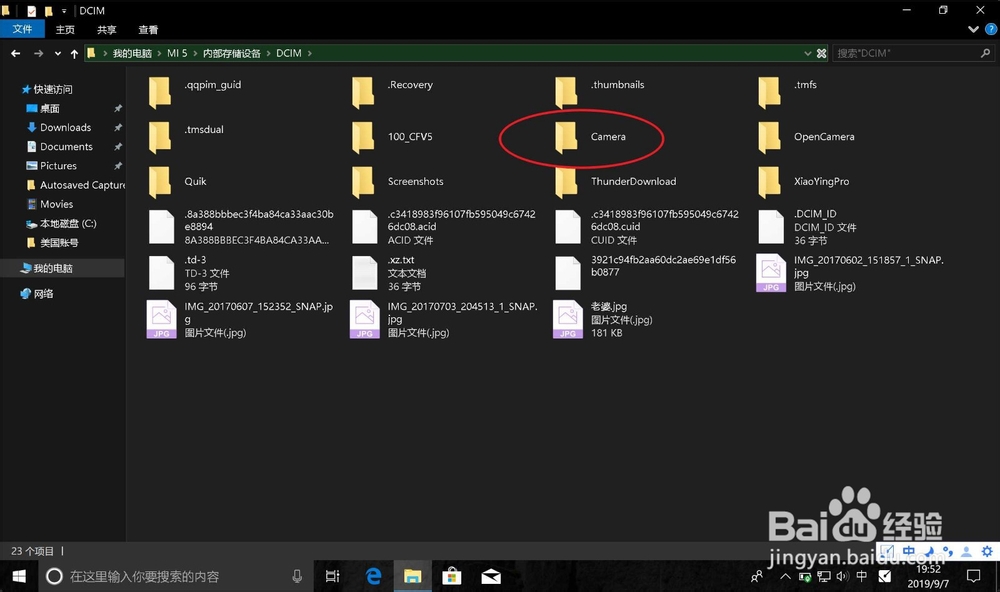
Task: Select the .8a388bbbec3f4ba84ca33aac30be8894 file
Action: 240,227
